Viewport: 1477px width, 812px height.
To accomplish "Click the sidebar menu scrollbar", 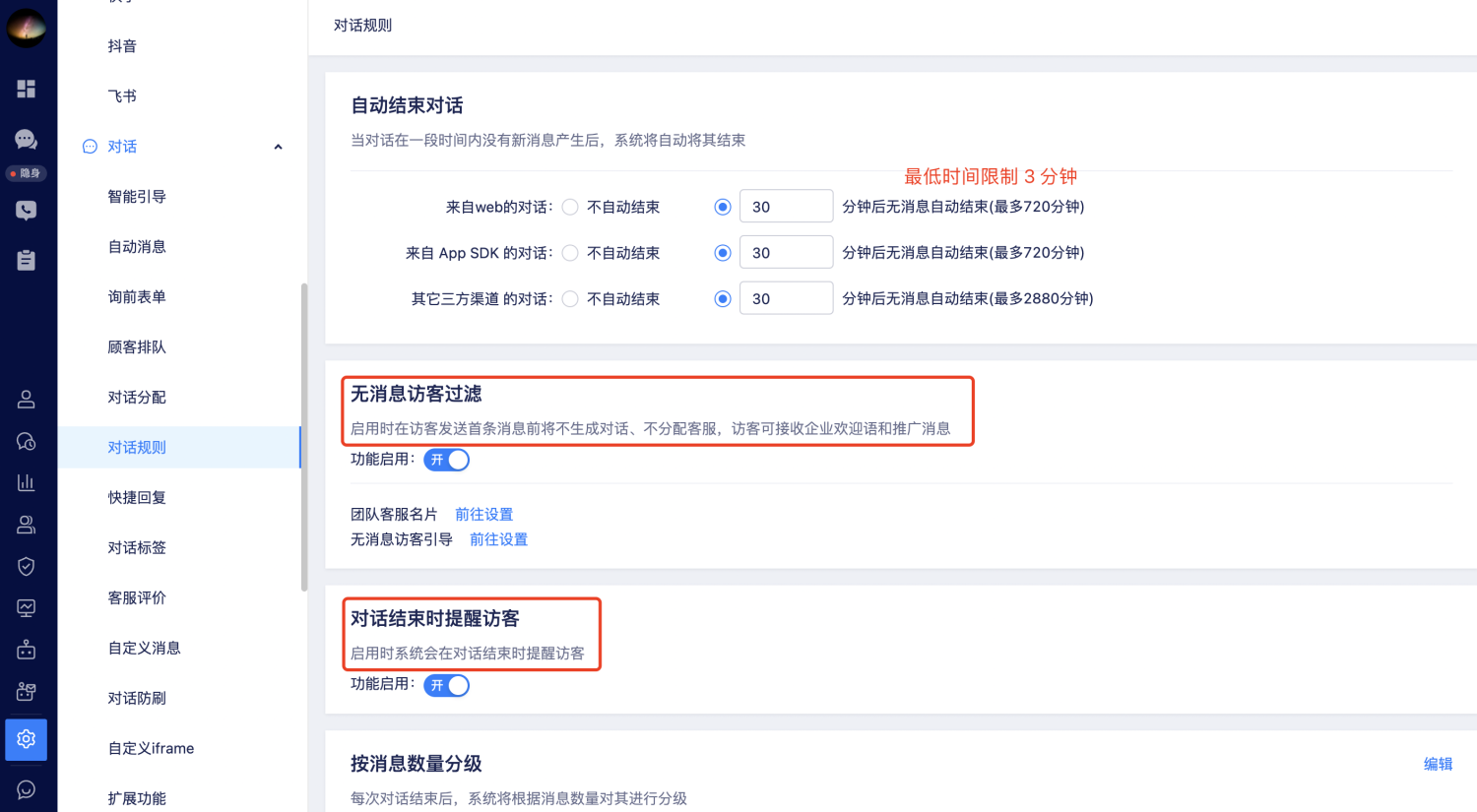I will [x=304, y=438].
